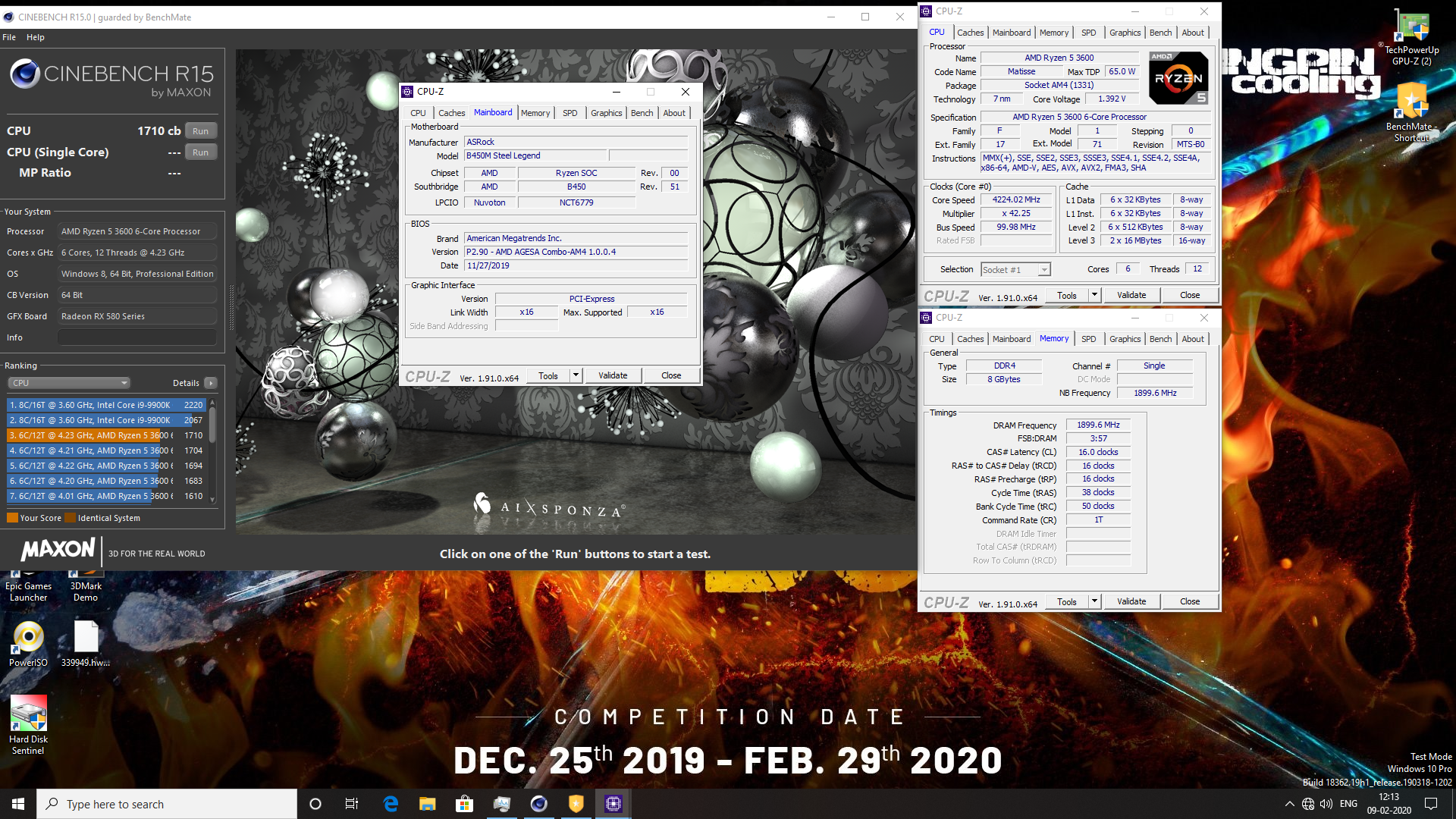Open the 339949.hw file on desktop
Screen dimensions: 1456x819
coord(86,643)
